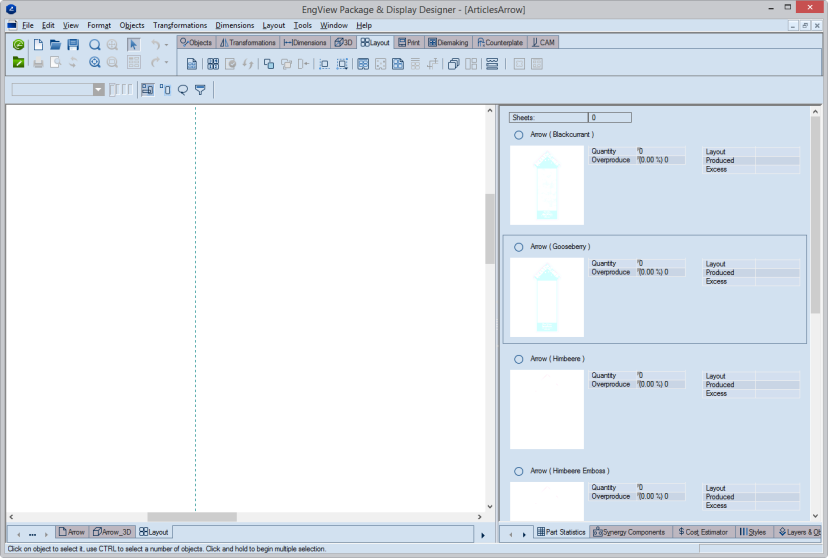Click the Open folder icon

[56, 45]
